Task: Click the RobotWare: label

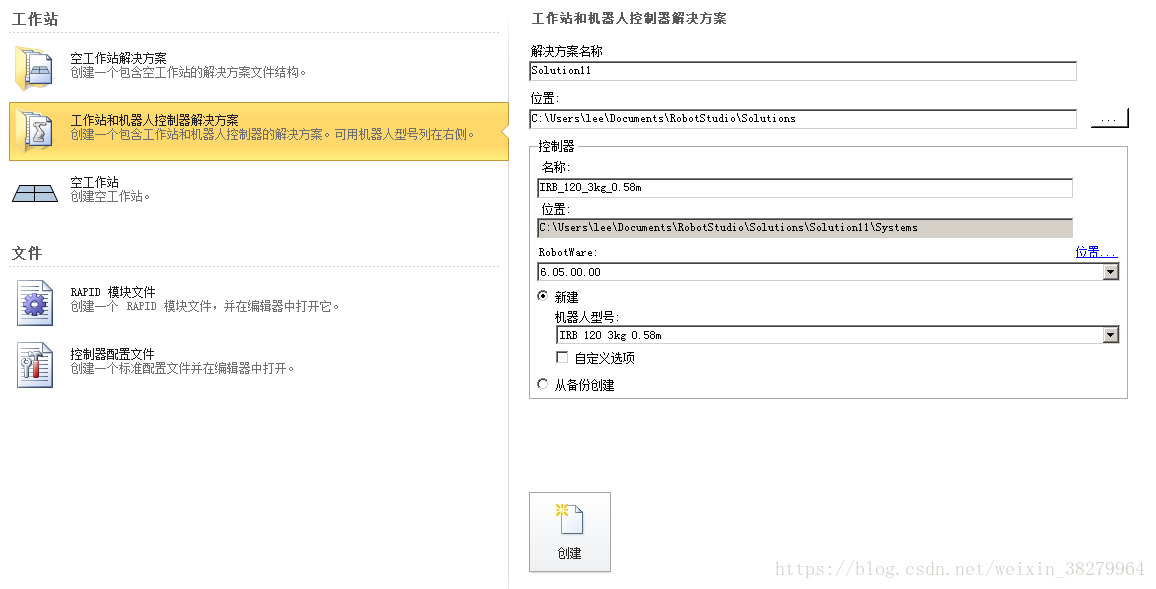Action: point(568,252)
